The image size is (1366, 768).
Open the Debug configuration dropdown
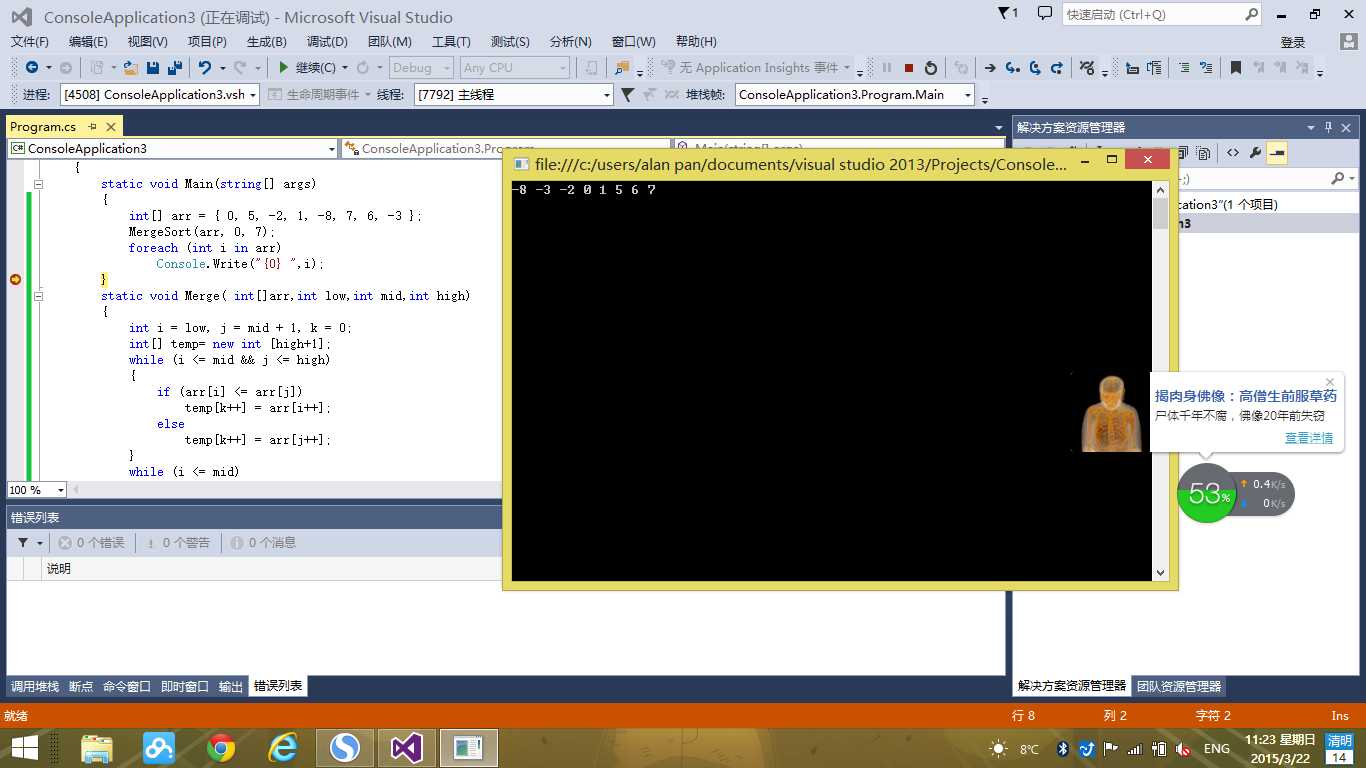tap(423, 67)
